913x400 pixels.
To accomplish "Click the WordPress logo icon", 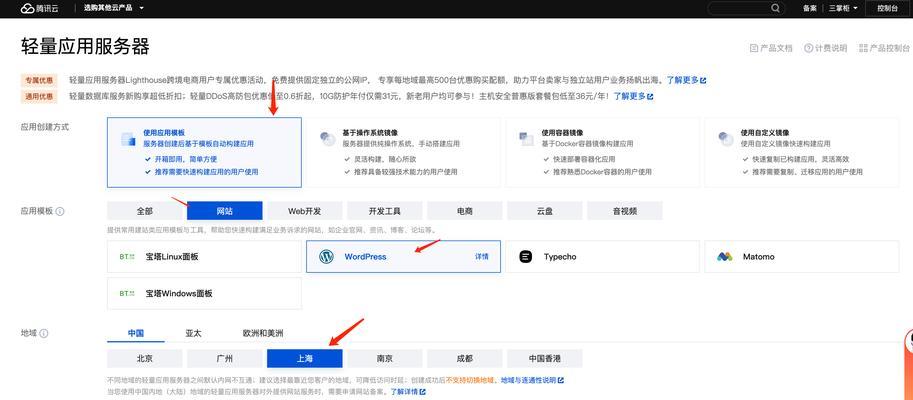I will click(x=327, y=257).
